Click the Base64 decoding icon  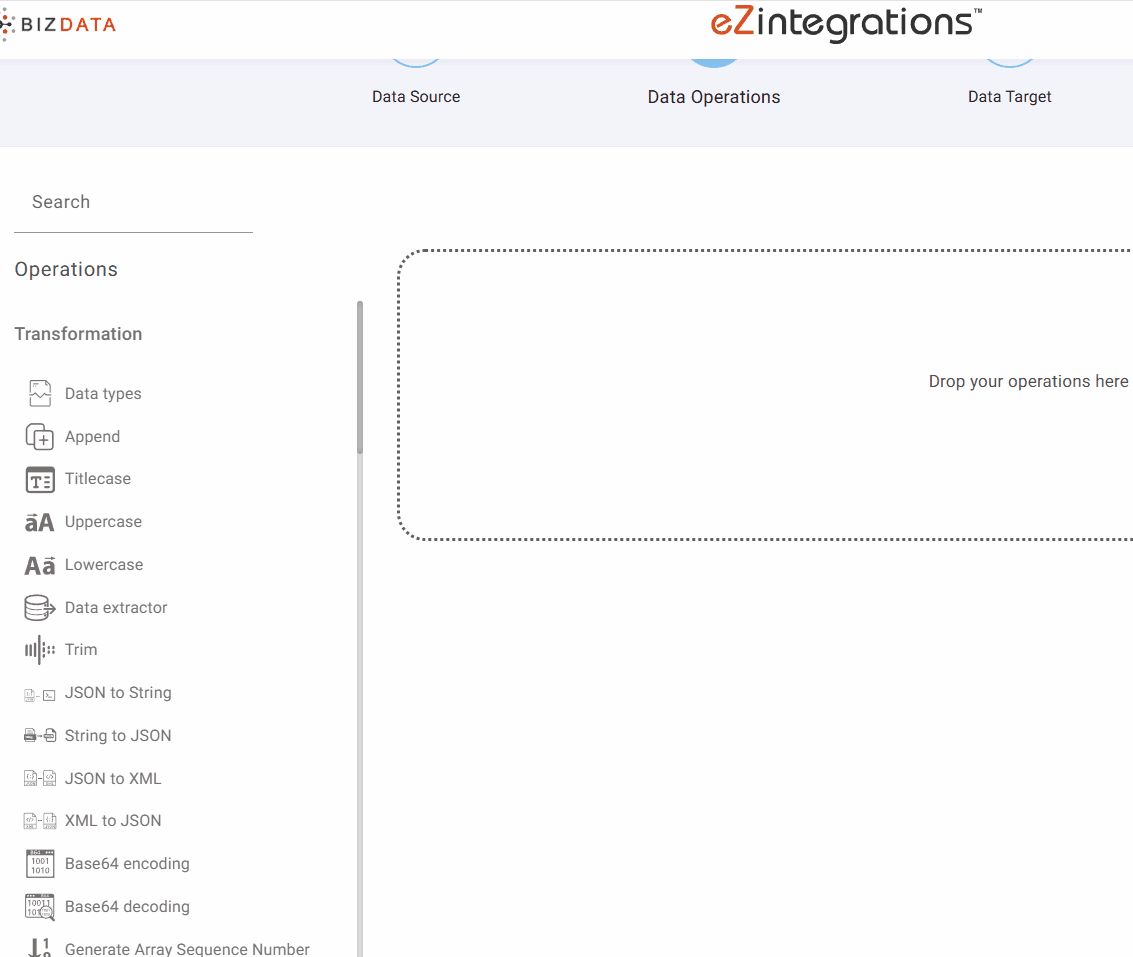(x=39, y=907)
